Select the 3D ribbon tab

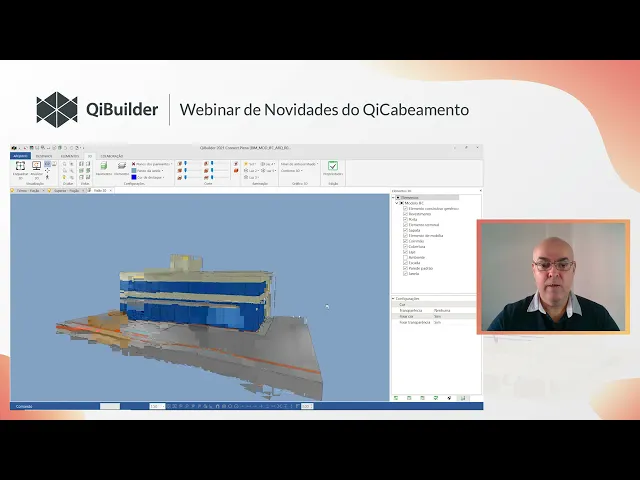pos(90,156)
